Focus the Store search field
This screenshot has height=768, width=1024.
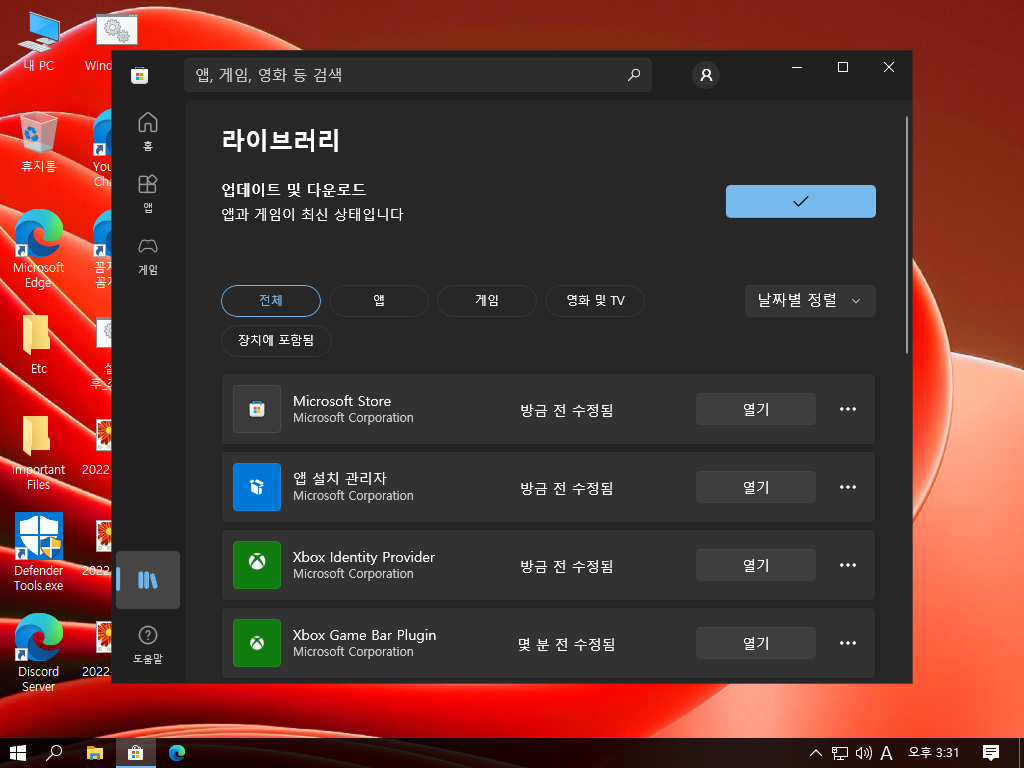418,75
